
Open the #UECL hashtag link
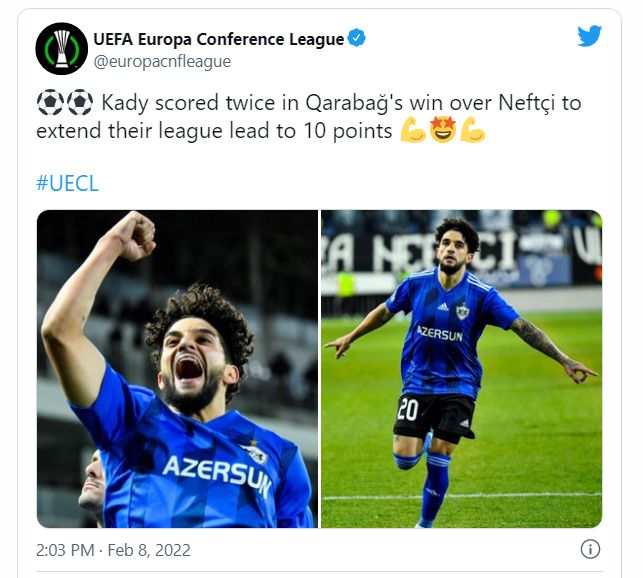(67, 183)
